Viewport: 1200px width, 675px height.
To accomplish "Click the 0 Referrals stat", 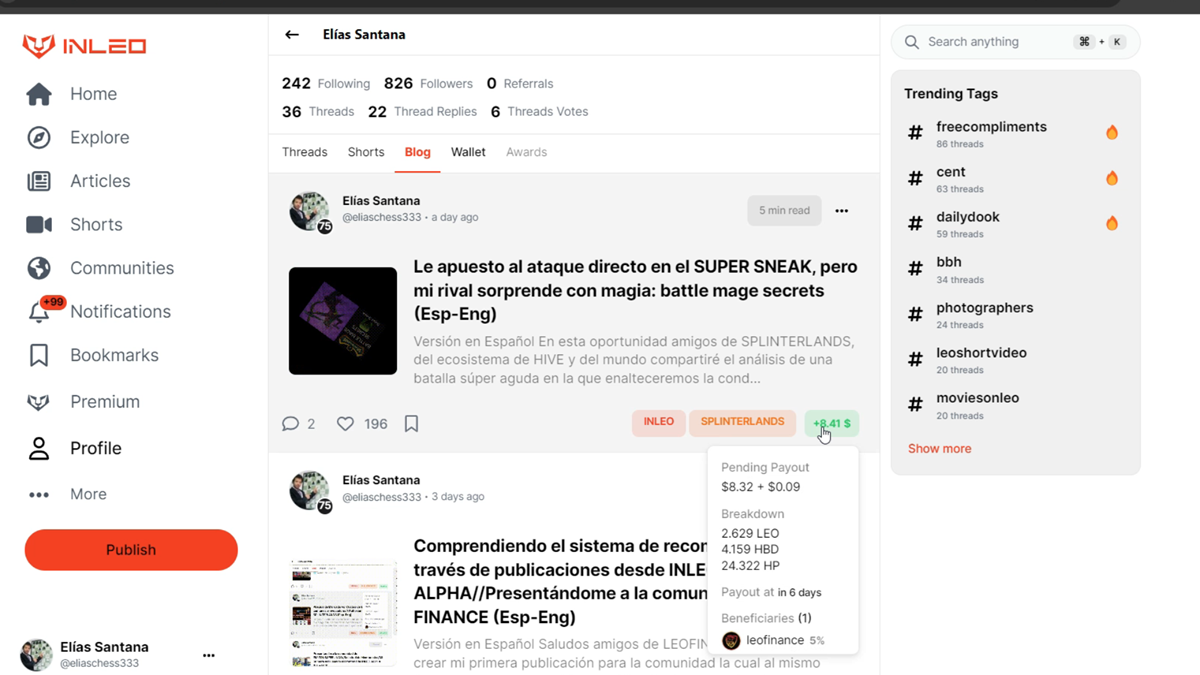I will (x=520, y=84).
